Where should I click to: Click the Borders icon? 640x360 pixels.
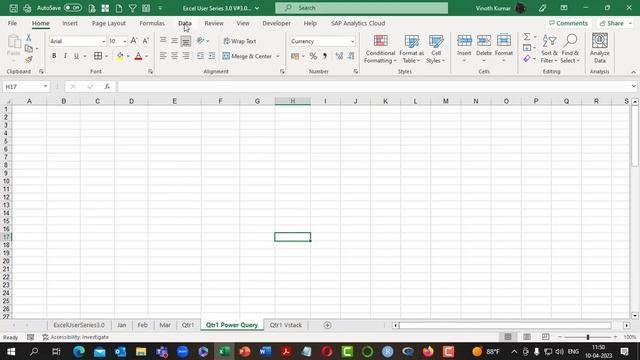(98, 56)
